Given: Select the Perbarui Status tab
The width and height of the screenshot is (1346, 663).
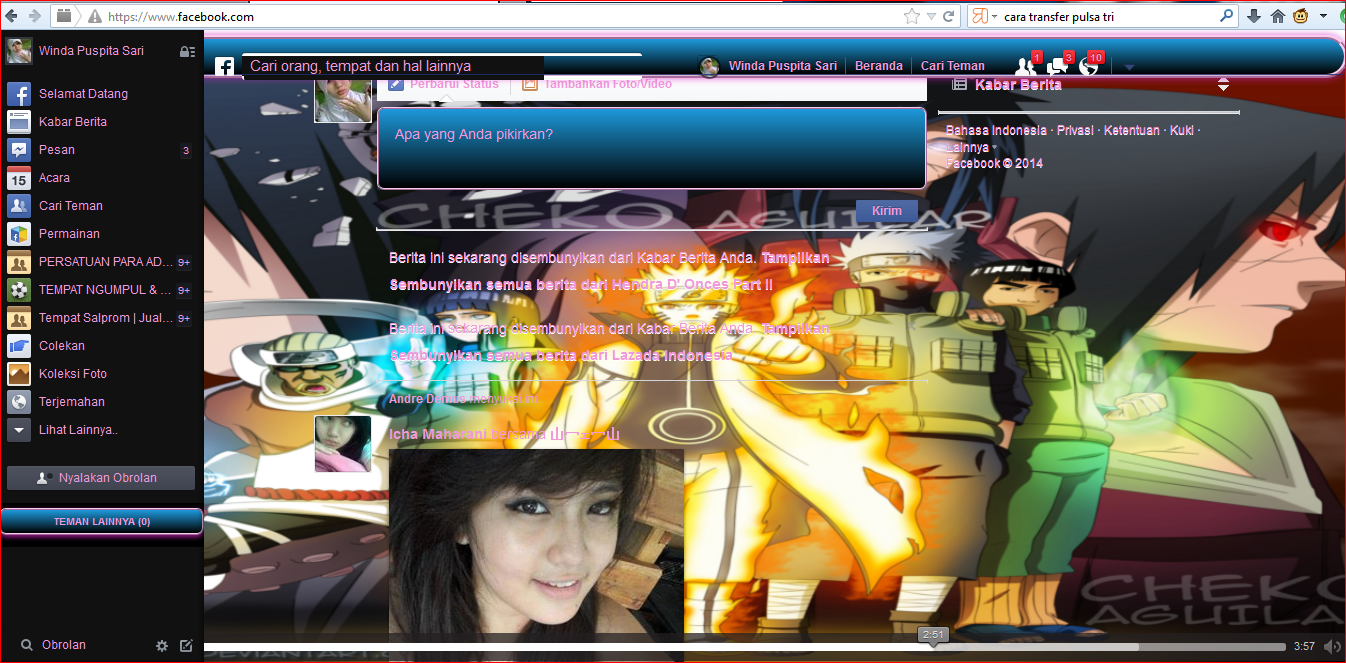Looking at the screenshot, I should 443,84.
